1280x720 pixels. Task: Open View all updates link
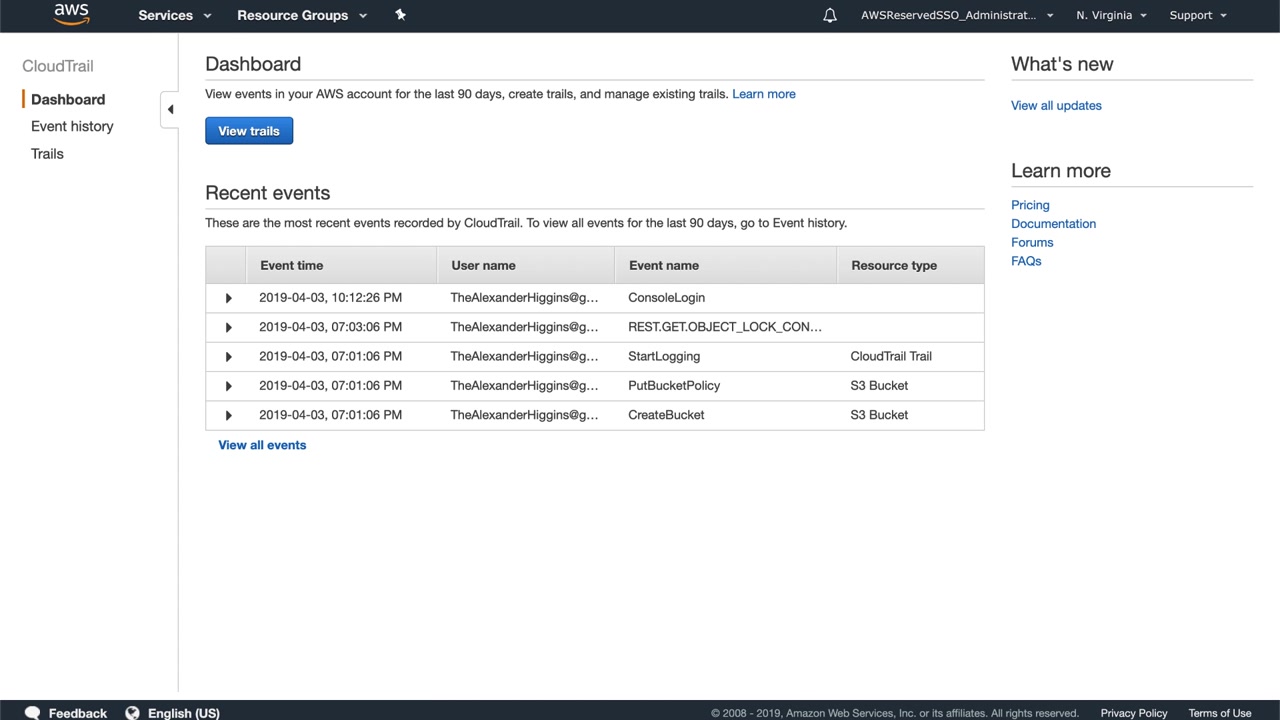tap(1056, 105)
